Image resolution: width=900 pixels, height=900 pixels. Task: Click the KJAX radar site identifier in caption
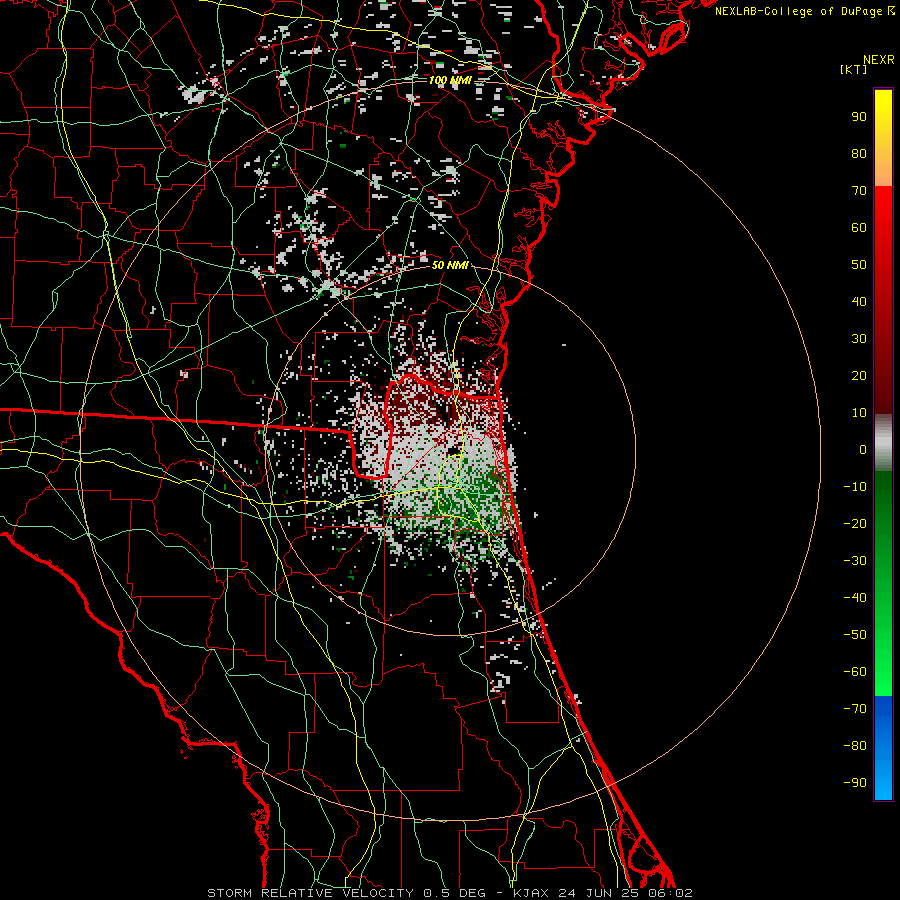(531, 893)
